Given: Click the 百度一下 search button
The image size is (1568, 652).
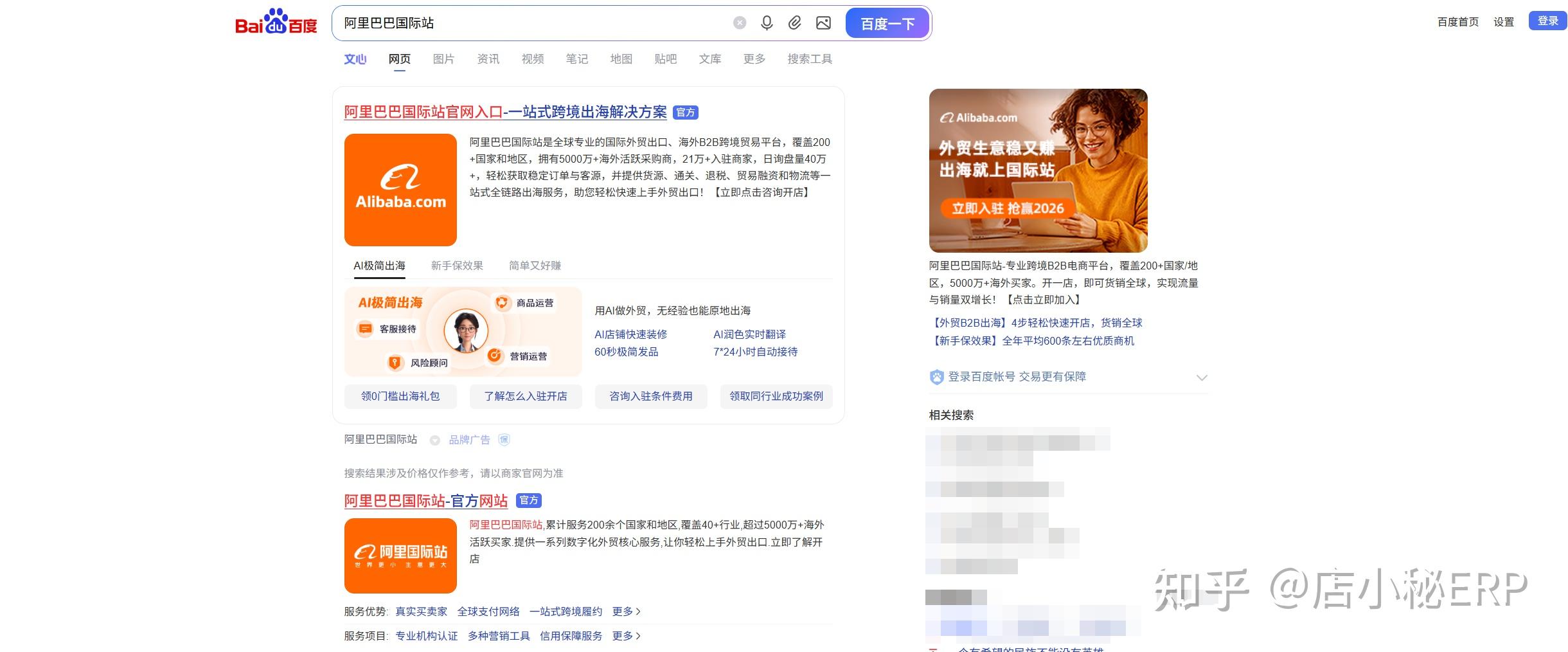Looking at the screenshot, I should tap(887, 23).
